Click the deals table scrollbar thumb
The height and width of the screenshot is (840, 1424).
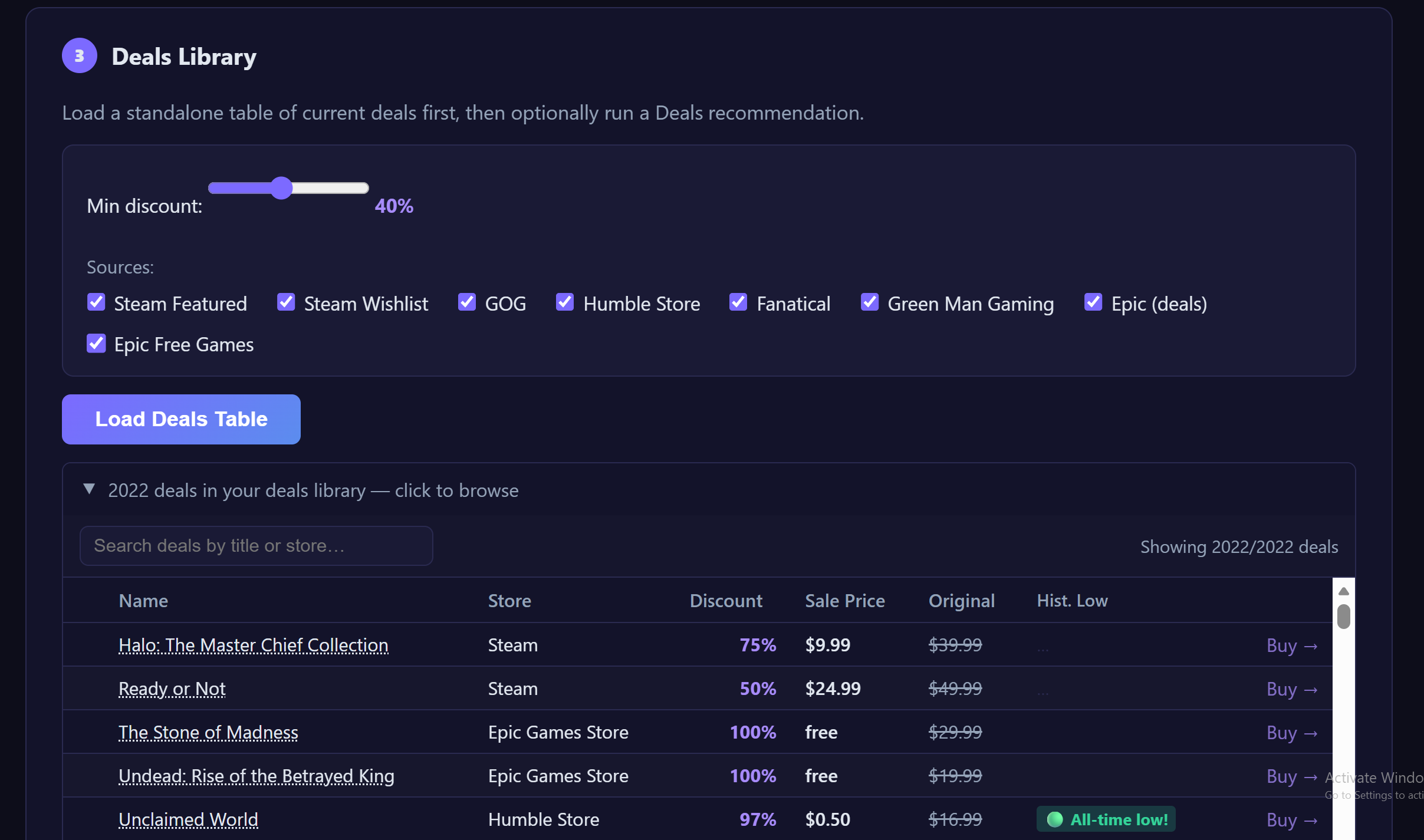click(1344, 617)
